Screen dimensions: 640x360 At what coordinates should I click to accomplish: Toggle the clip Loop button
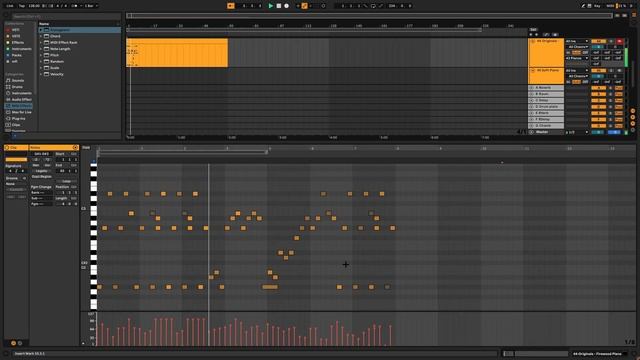(x=66, y=181)
